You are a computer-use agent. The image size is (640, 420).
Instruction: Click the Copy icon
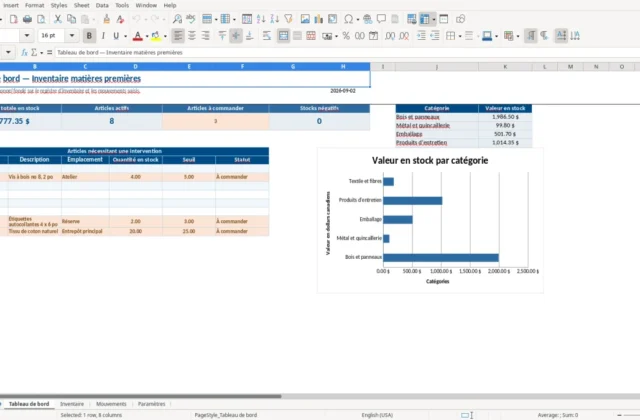tap(71, 19)
